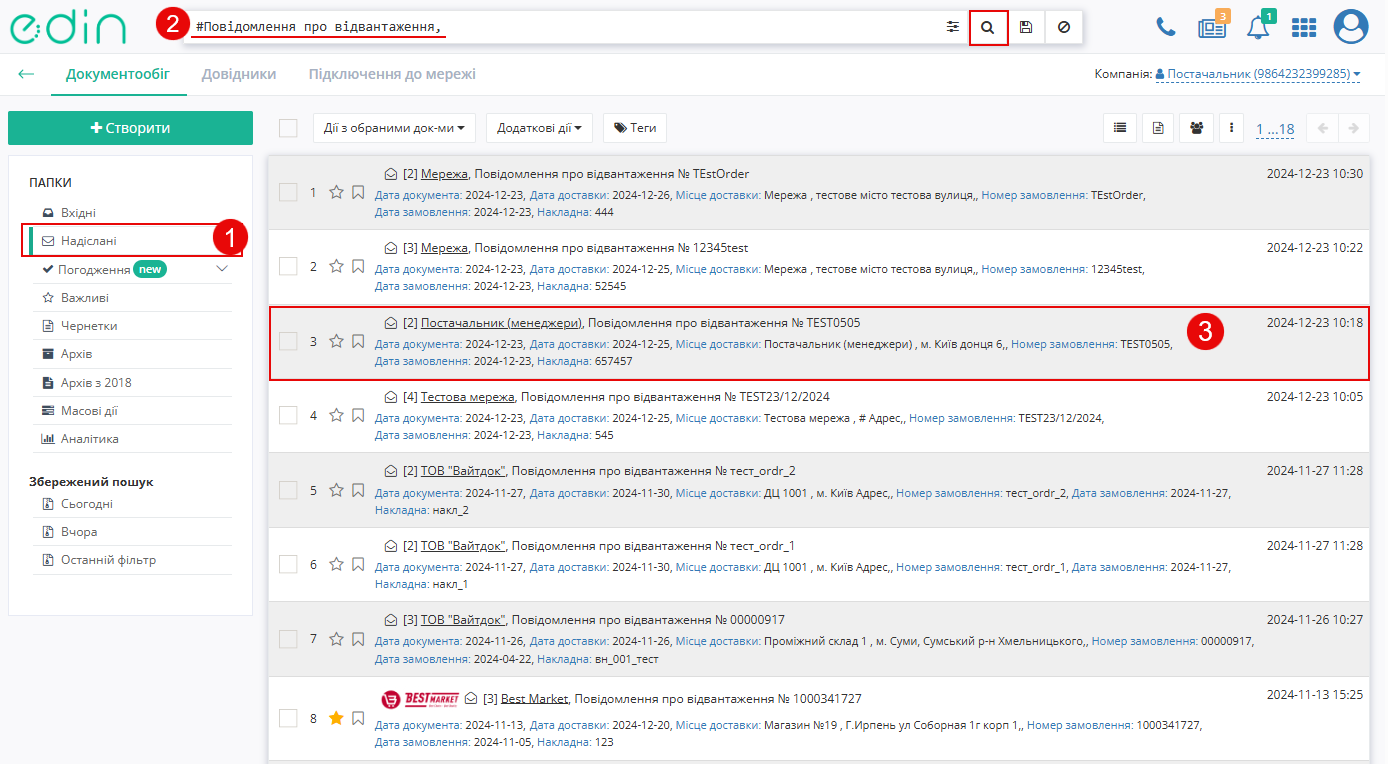Bookmark document тест_ordr_2 in row 5
Screen dimensions: 1388x764
(357, 490)
